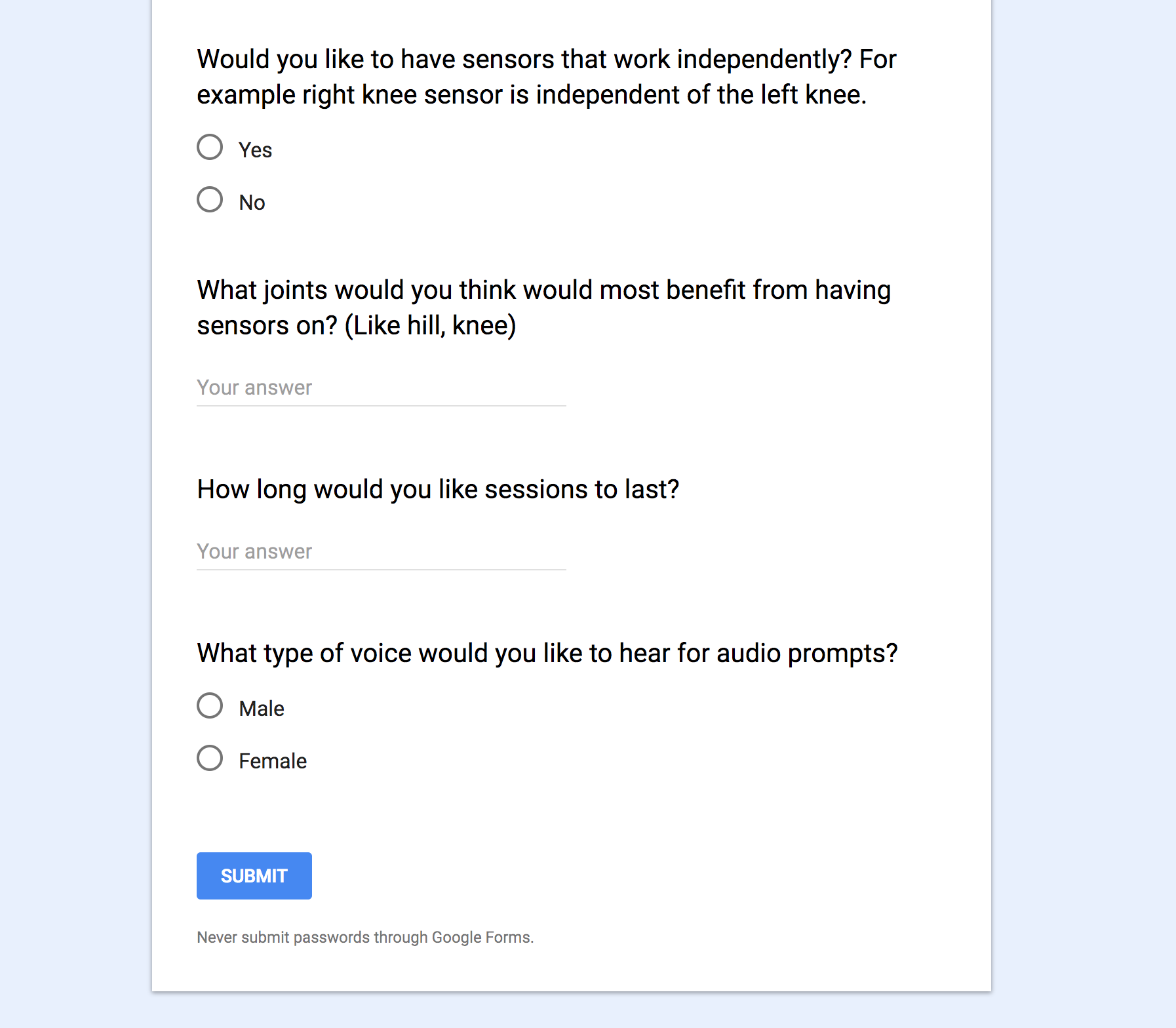This screenshot has width=1176, height=1028.
Task: Click the 'No' option label text
Action: coord(252,203)
